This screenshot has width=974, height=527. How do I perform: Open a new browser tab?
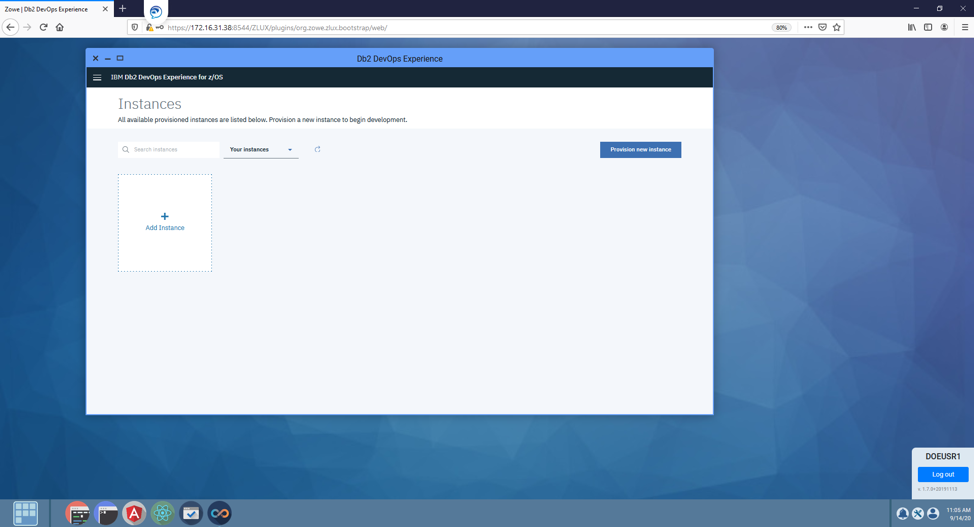[x=122, y=9]
